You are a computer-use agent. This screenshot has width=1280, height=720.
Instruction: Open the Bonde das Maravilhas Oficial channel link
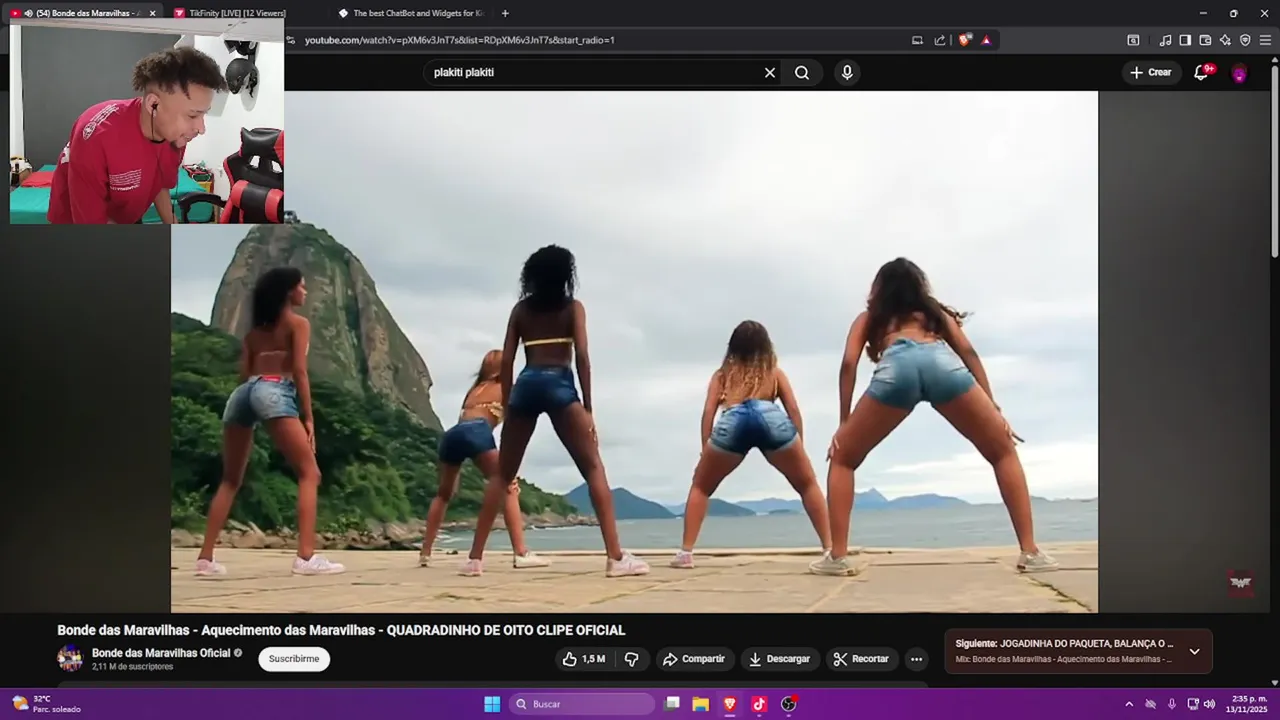click(161, 653)
